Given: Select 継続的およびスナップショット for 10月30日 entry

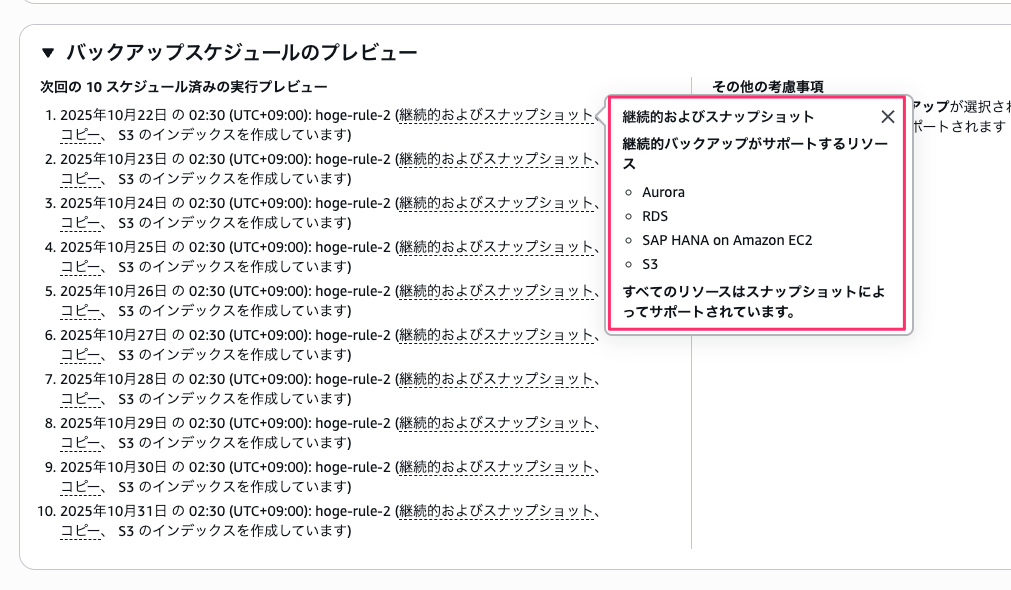Looking at the screenshot, I should click(x=495, y=467).
